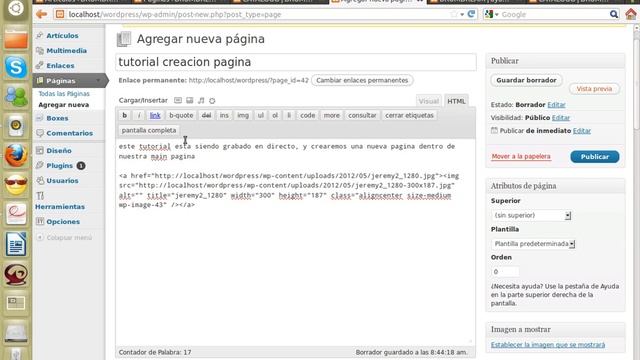The height and width of the screenshot is (360, 640).
Task: Click the calendar icon beside Publicar de inmediato
Action: [494, 131]
